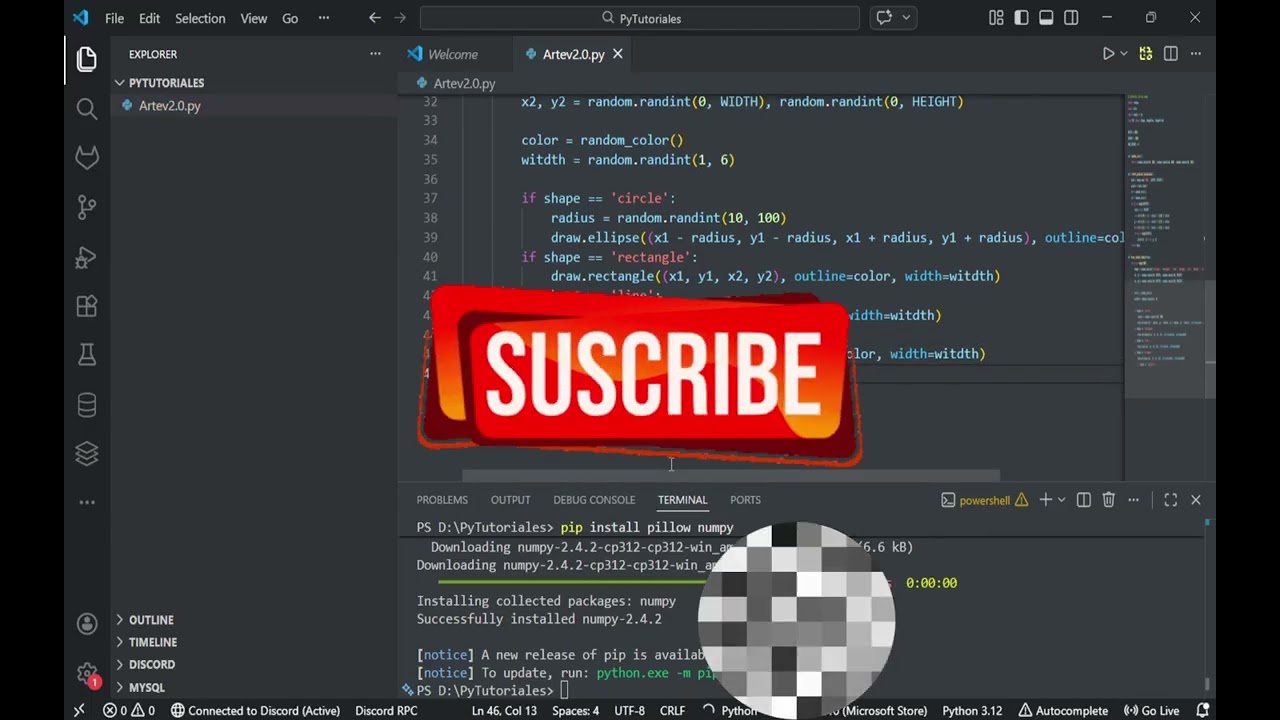Open editor more actions ellipsis
This screenshot has height=720, width=1280.
tap(1196, 54)
